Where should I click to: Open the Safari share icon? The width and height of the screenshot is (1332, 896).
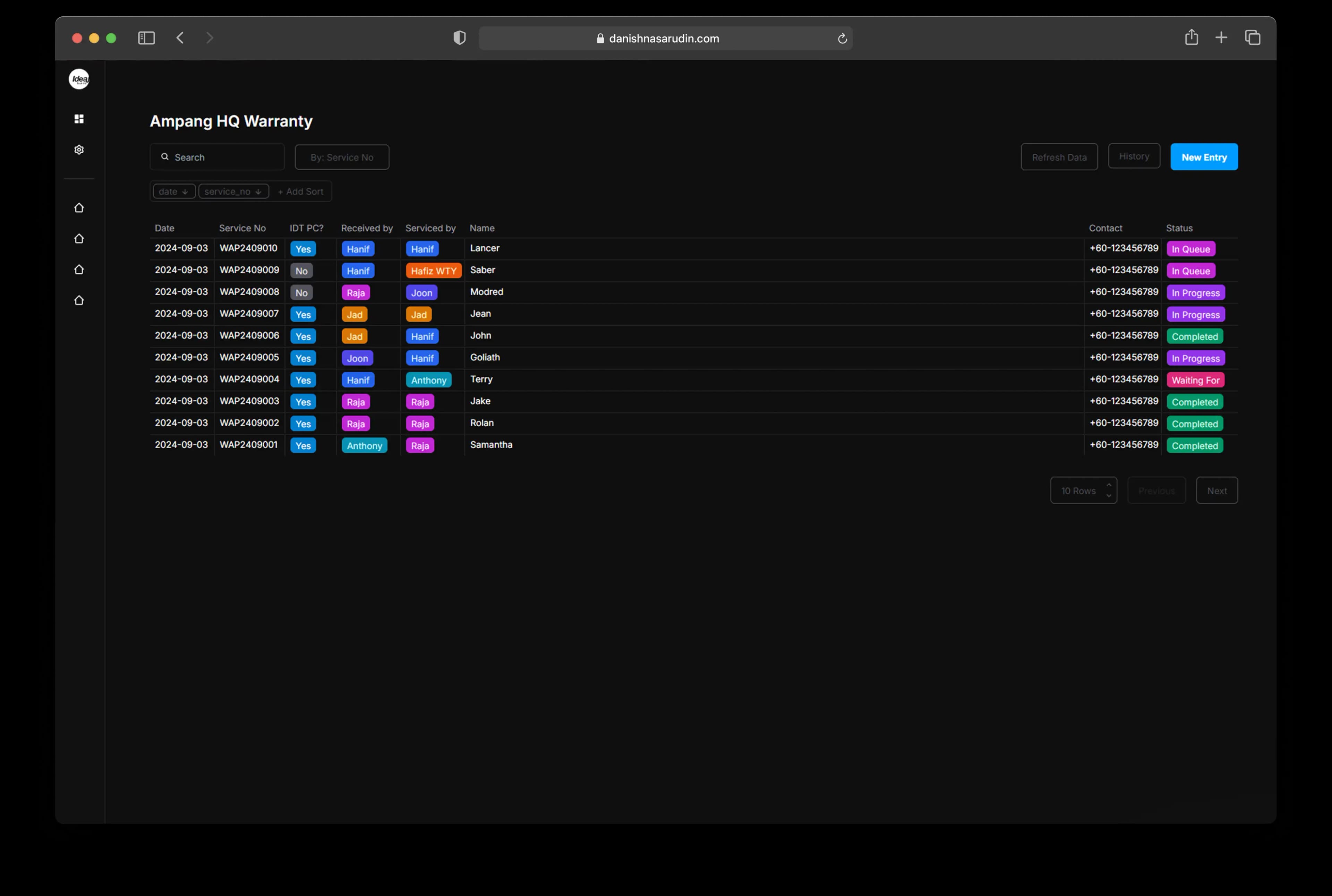[x=1192, y=37]
